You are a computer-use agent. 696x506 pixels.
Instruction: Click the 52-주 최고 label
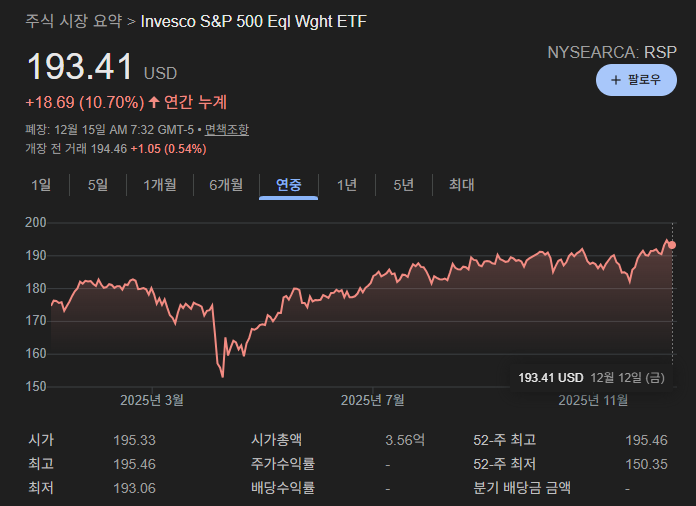pyautogui.click(x=505, y=440)
